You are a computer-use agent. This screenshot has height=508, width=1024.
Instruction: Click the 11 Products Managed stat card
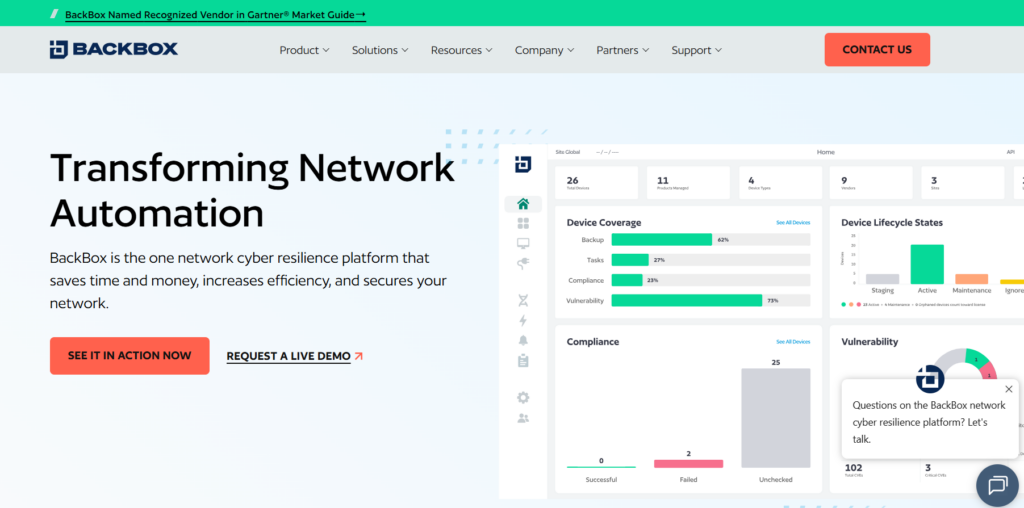(688, 183)
